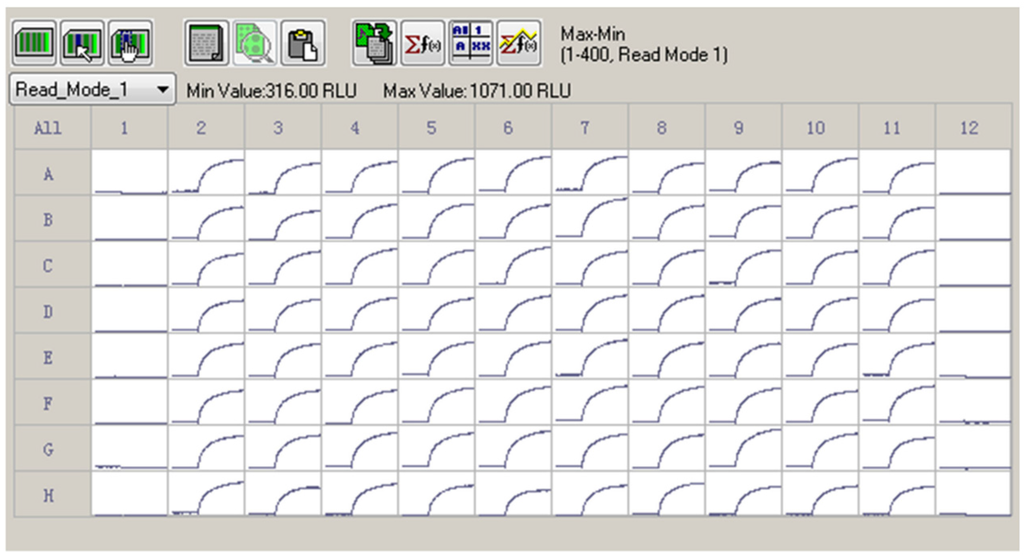This screenshot has height=560, width=1024.
Task: Click the green export data icon
Action: point(375,43)
